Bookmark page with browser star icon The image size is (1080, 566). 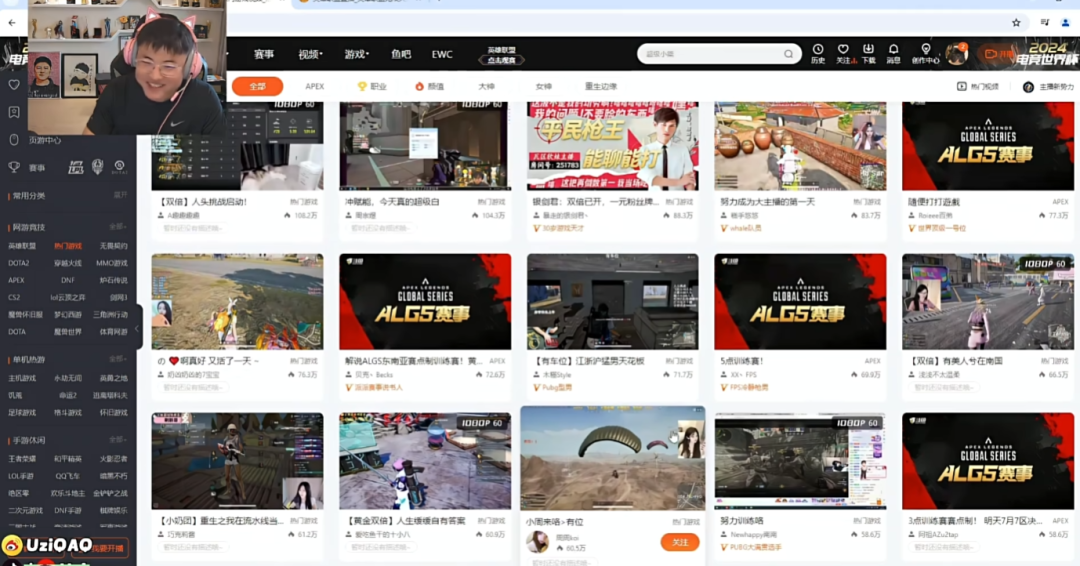click(1016, 23)
